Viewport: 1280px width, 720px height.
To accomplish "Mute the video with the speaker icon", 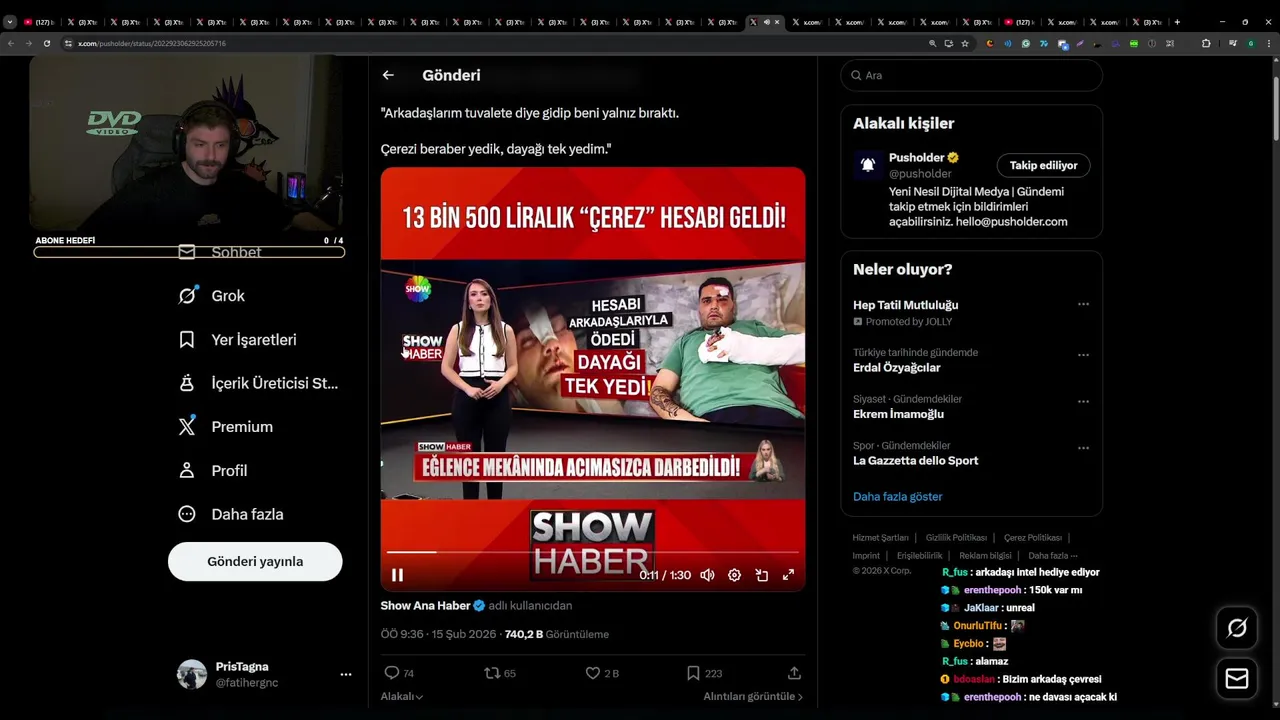I will (707, 575).
